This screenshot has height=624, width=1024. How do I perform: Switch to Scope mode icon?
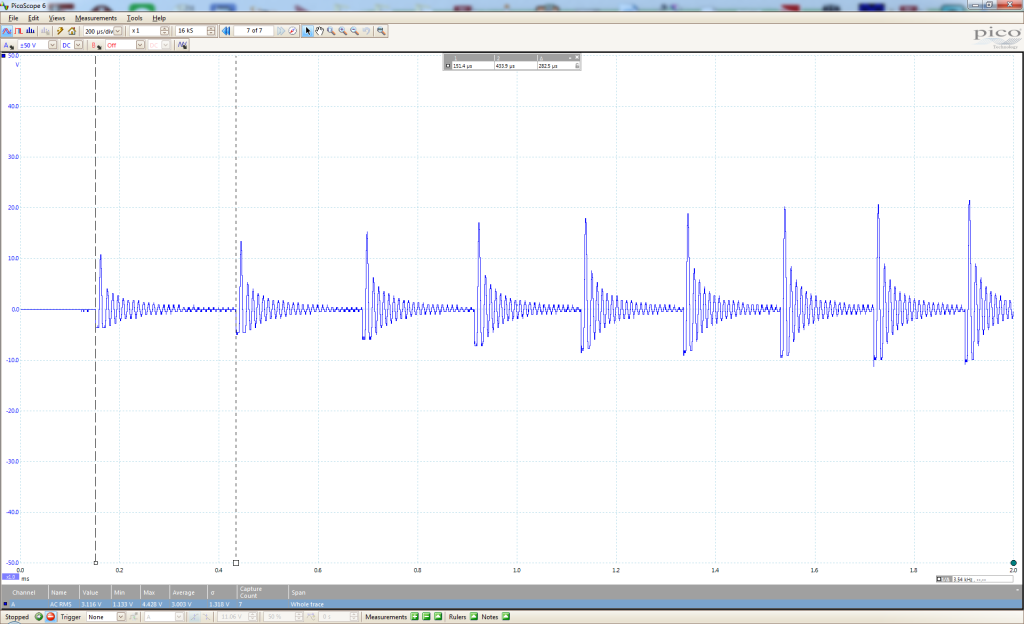[x=7, y=31]
